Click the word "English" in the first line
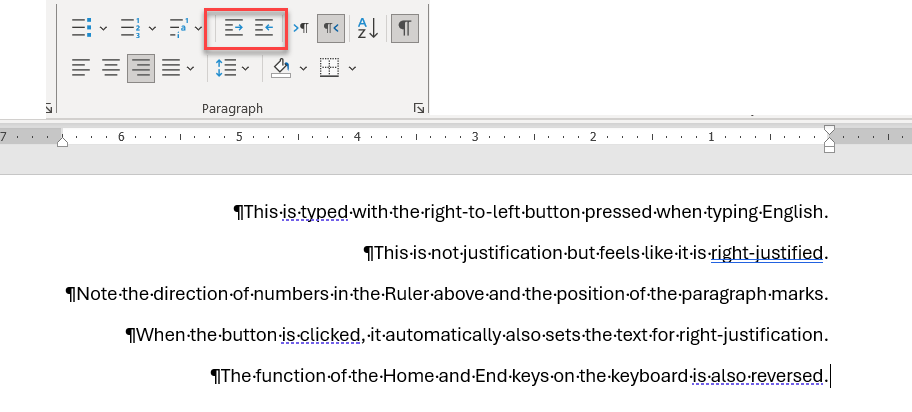This screenshot has height=412, width=912. pos(792,212)
